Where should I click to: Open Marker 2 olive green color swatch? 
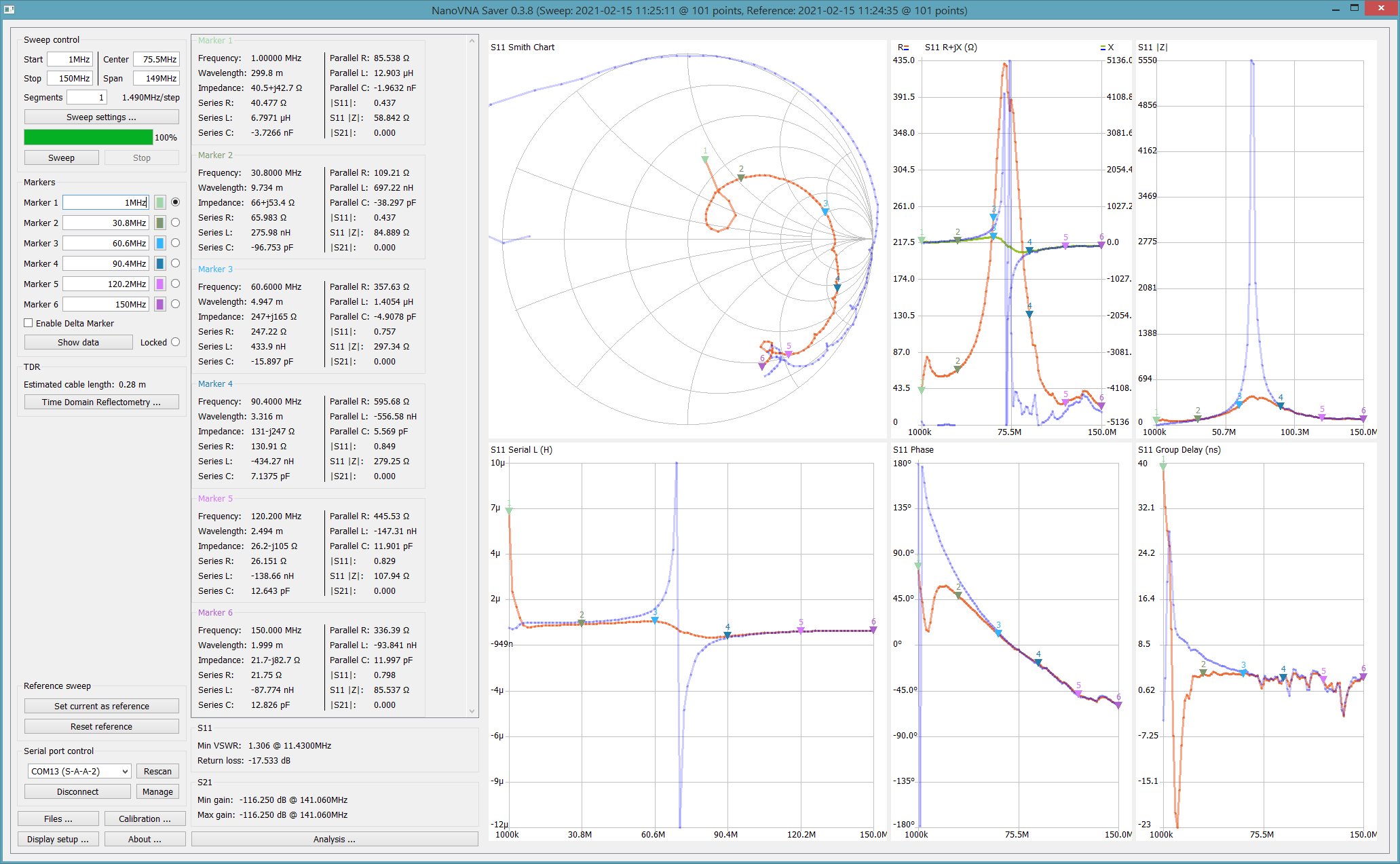pos(160,223)
